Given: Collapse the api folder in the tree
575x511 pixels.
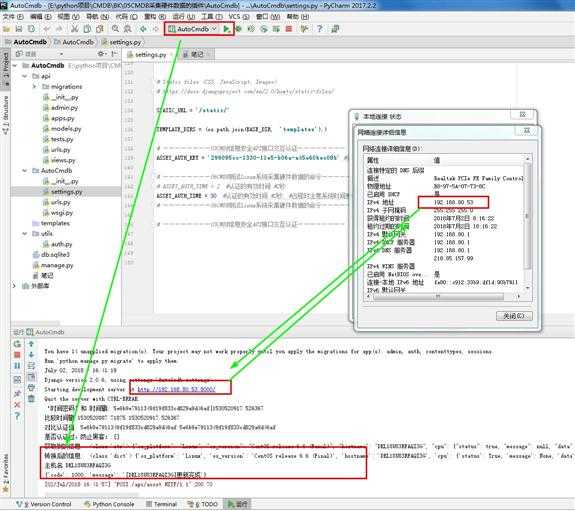Looking at the screenshot, I should (x=25, y=76).
